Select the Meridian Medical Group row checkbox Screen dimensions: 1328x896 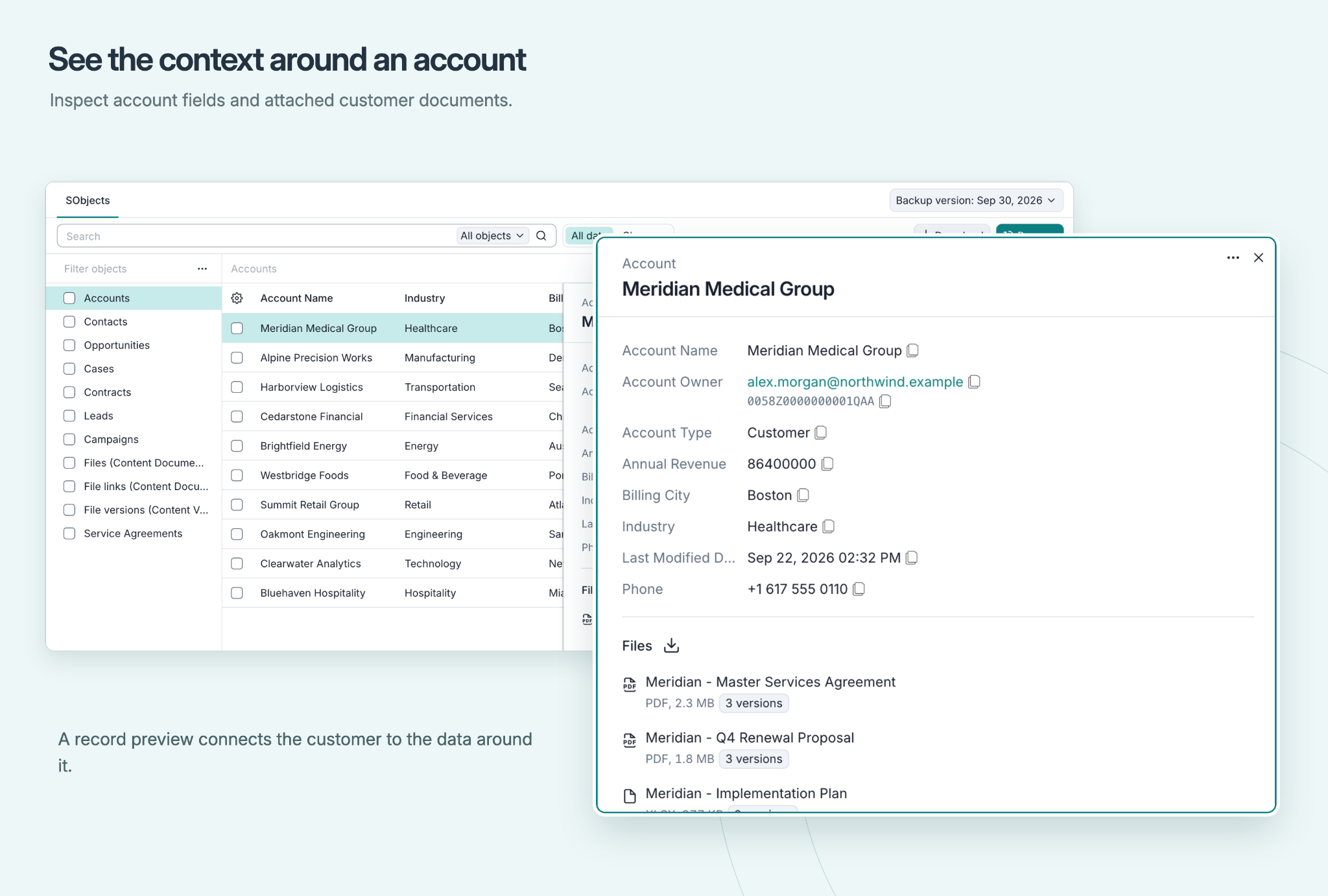tap(237, 328)
